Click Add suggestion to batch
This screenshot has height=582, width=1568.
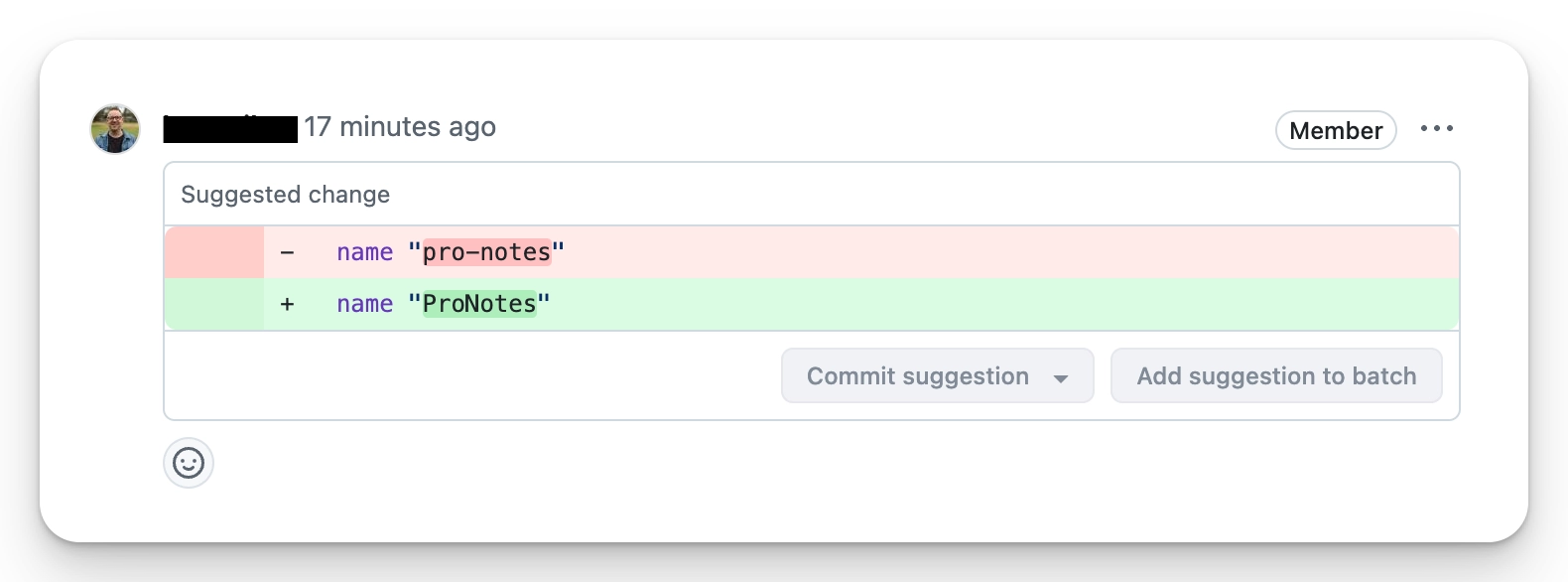pos(1276,375)
